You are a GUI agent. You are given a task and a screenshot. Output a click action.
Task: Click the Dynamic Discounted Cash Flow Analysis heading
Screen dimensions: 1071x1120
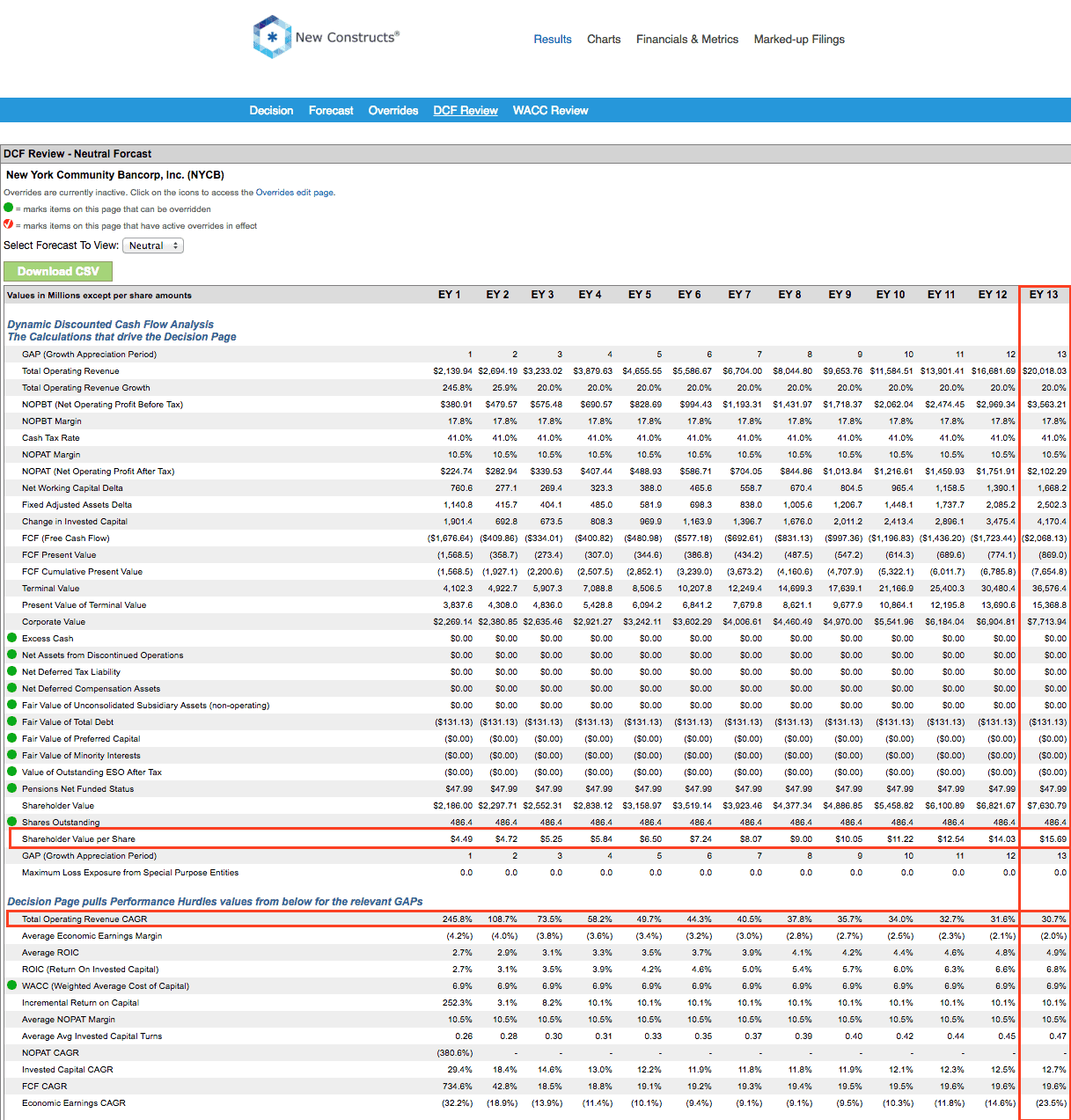click(x=111, y=325)
